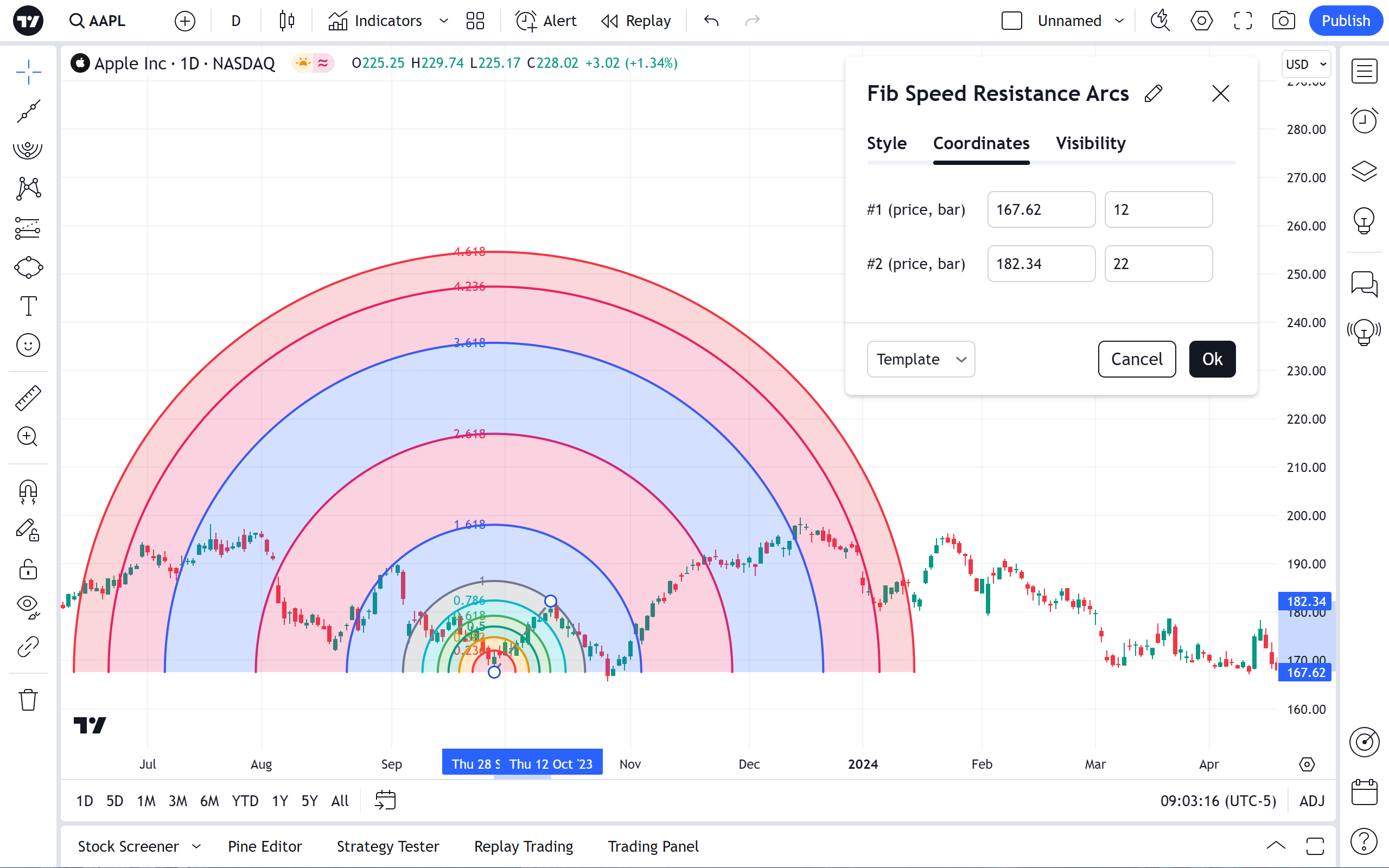The image size is (1389, 868).
Task: Open the Pattern drawing tools icon
Action: (28, 188)
